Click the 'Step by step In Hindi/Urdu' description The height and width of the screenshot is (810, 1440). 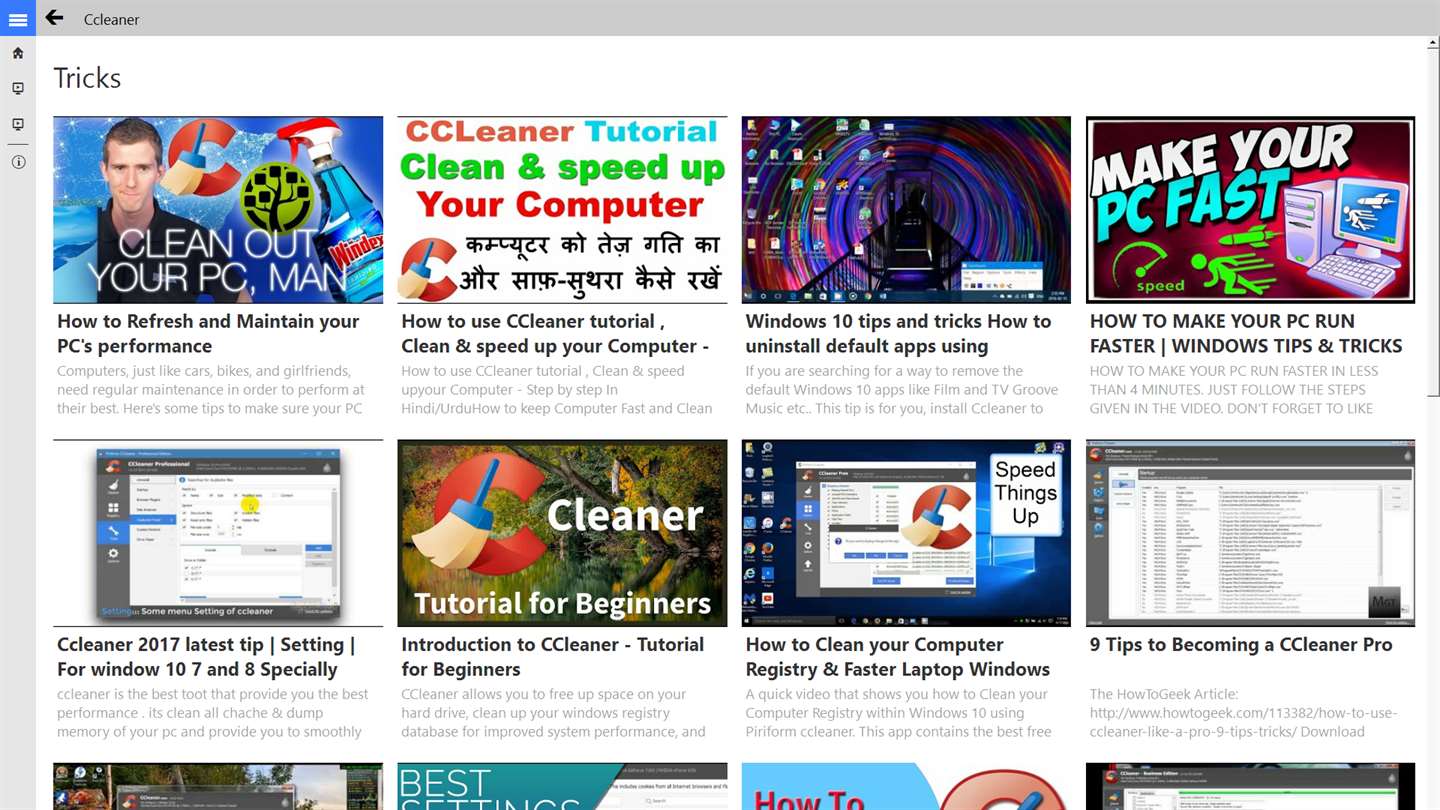coord(557,390)
